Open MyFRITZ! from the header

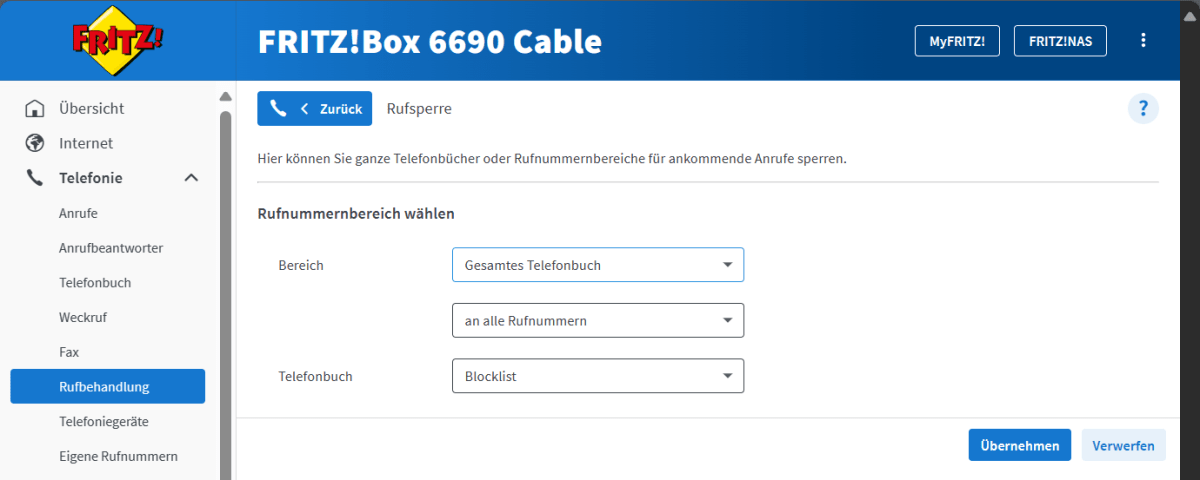[957, 41]
